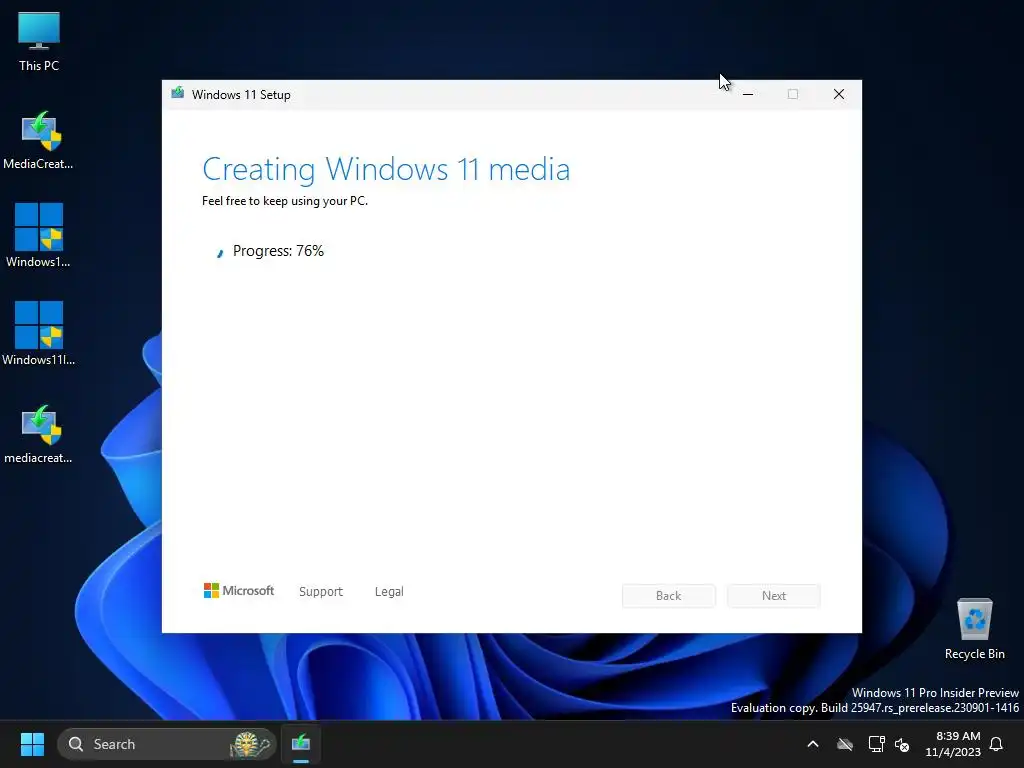The image size is (1024, 768).
Task: Select the MediaCreat... desktop shortcut
Action: 39,140
